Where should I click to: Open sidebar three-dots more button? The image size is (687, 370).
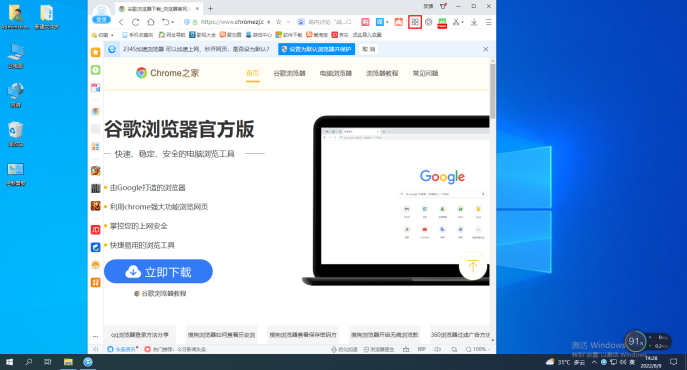(x=96, y=337)
